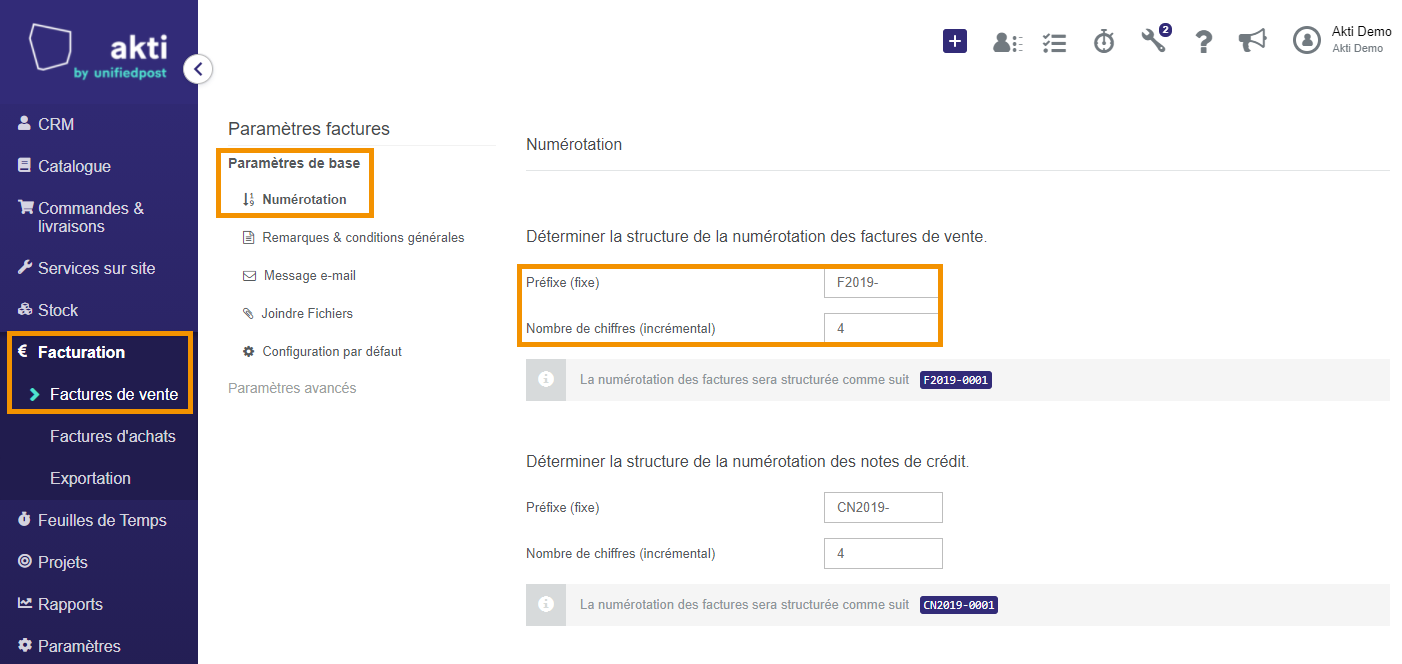The height and width of the screenshot is (664, 1402).
Task: Click the Catalogue book icon
Action: 25,165
